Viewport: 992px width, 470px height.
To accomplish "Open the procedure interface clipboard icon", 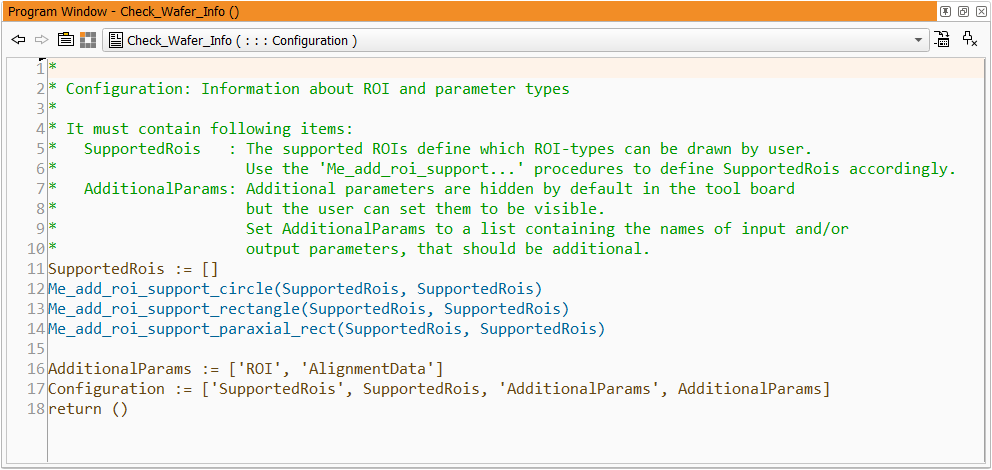I will coord(66,40).
